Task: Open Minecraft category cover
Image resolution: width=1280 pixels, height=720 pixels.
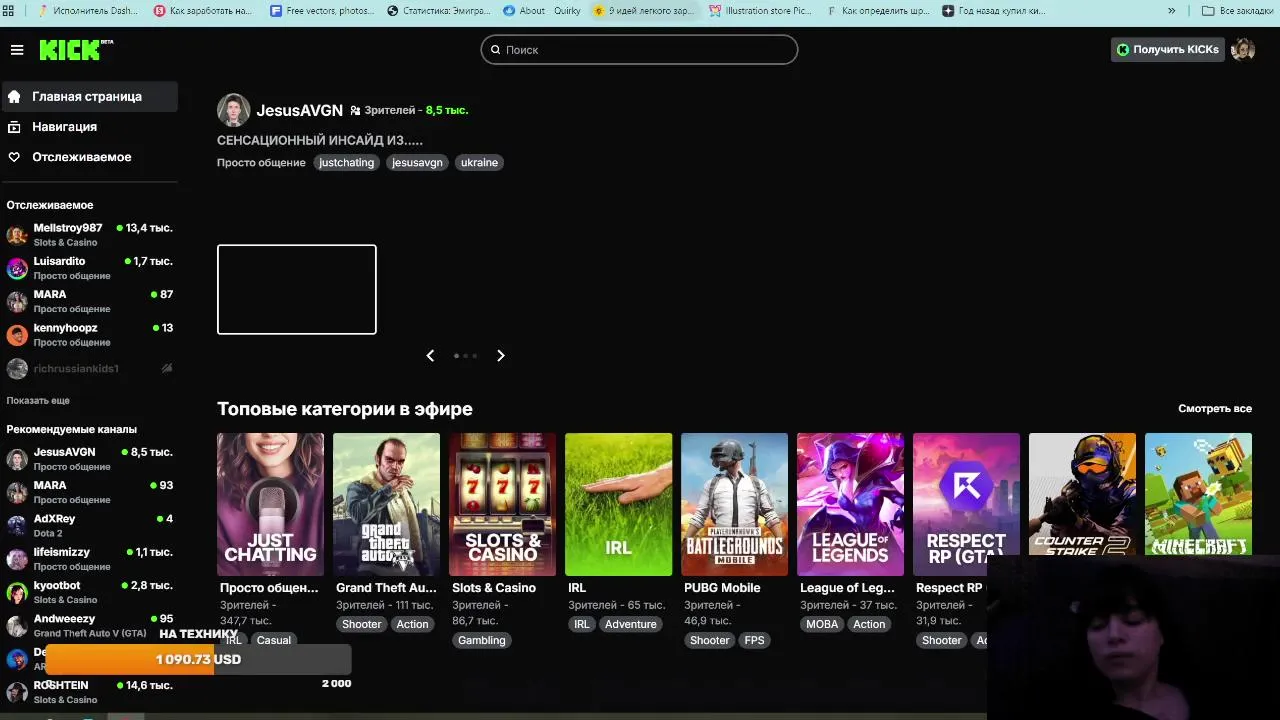Action: coord(1198,494)
